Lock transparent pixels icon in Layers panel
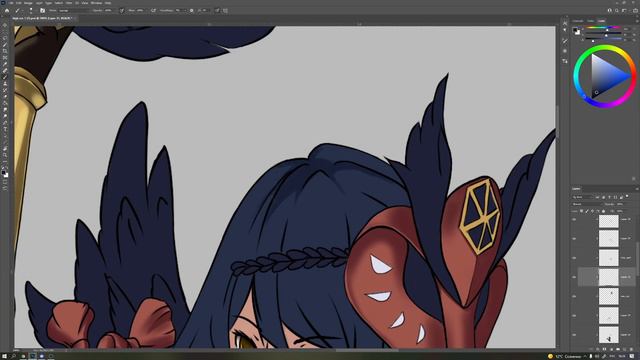 coord(581,211)
